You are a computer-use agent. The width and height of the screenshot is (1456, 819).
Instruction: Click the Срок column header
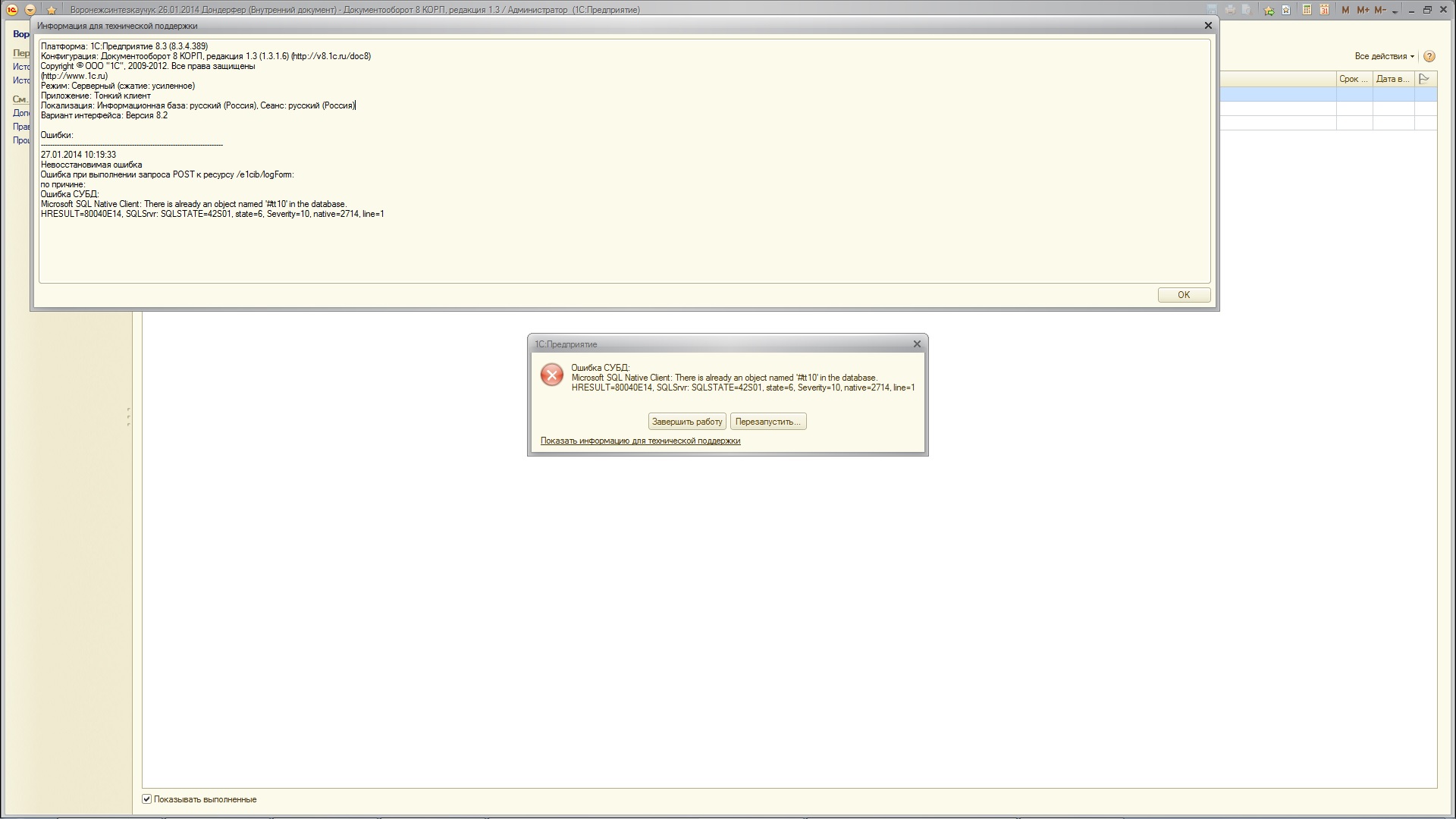1354,79
